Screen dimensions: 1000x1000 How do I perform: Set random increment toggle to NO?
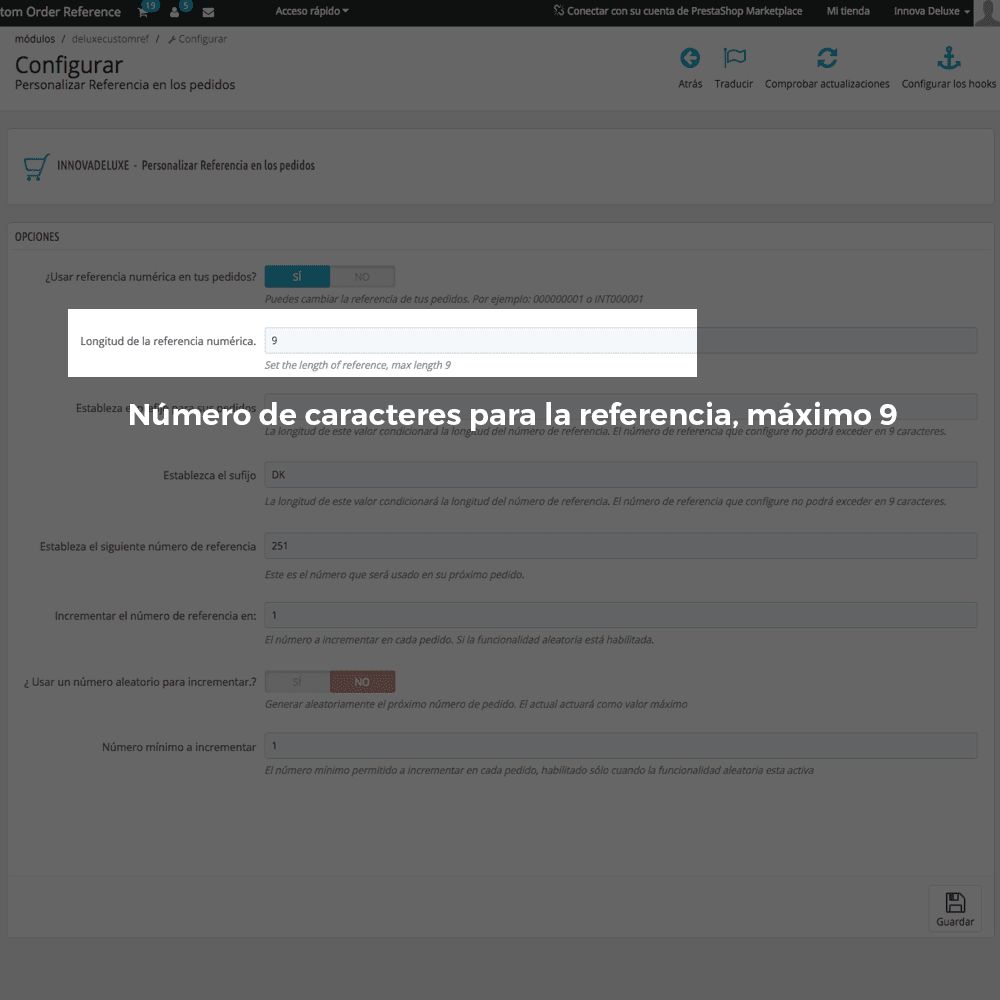362,682
